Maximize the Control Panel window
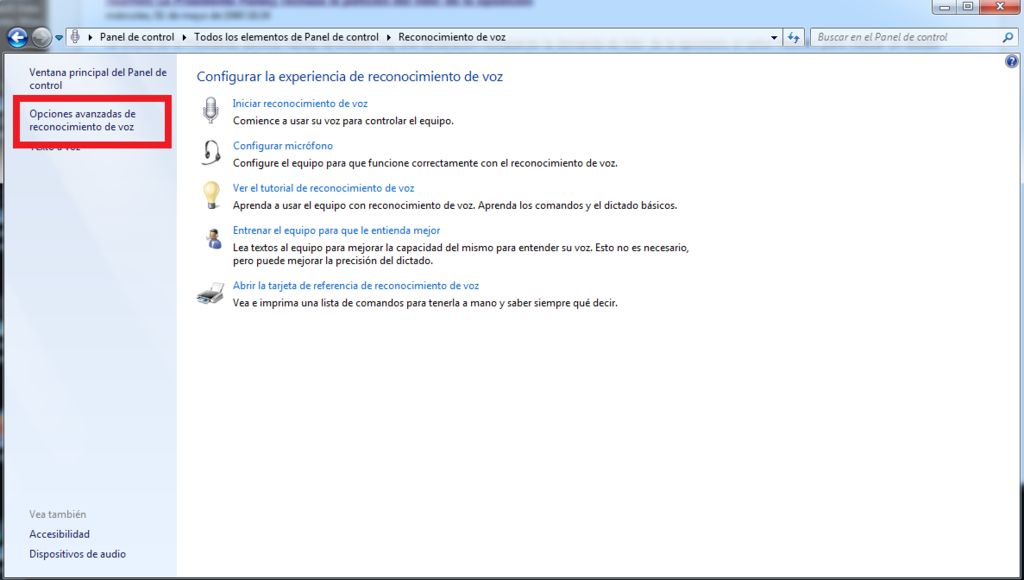Image resolution: width=1024 pixels, height=580 pixels. pos(968,7)
